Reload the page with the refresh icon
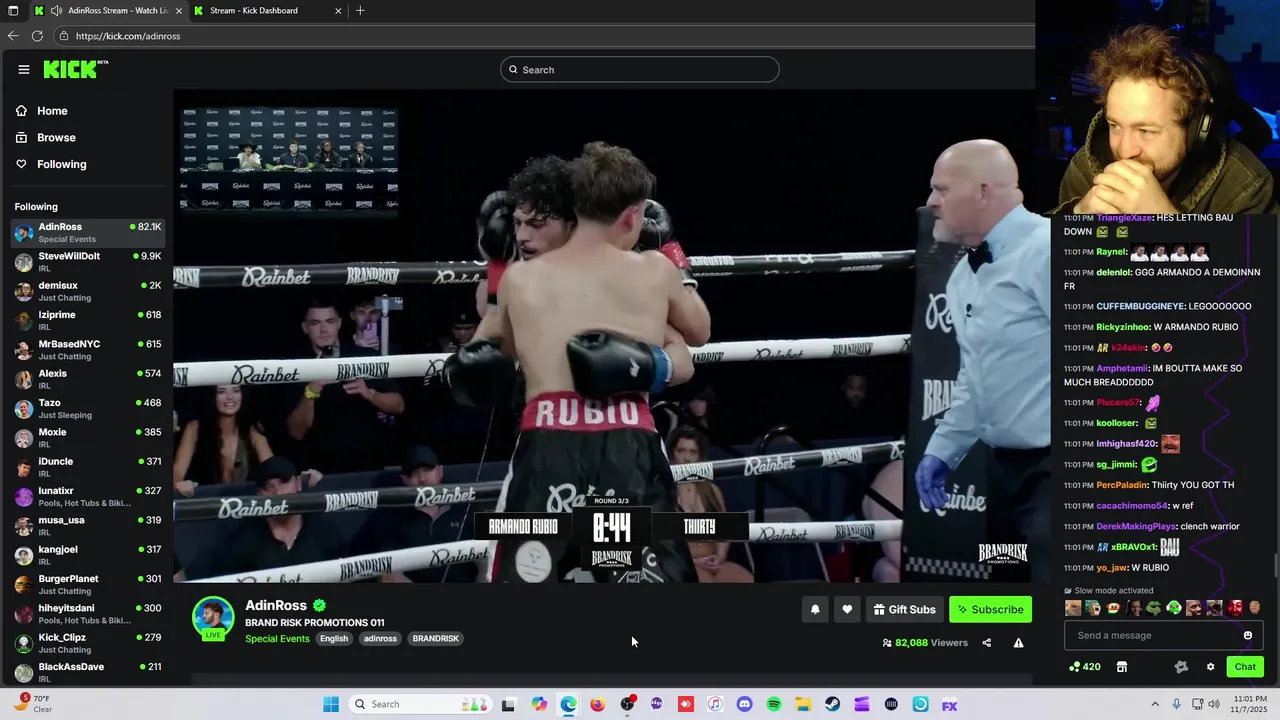1280x720 pixels. point(37,36)
